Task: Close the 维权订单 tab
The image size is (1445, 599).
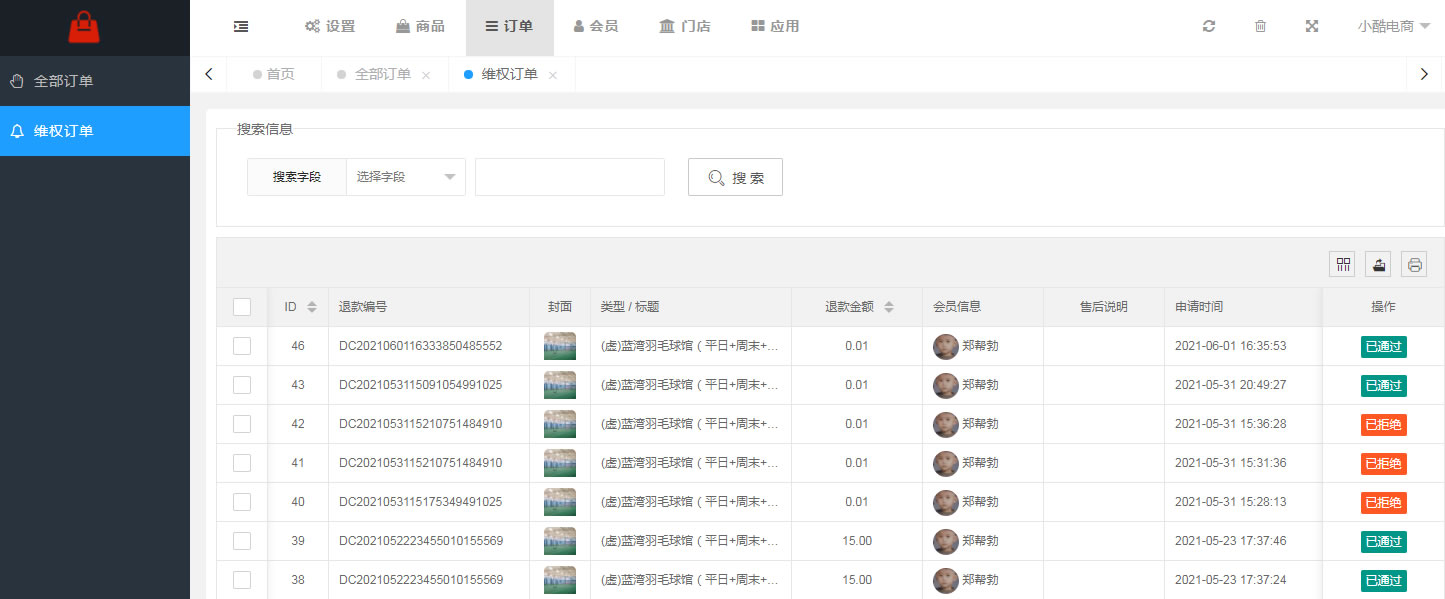Action: (553, 75)
